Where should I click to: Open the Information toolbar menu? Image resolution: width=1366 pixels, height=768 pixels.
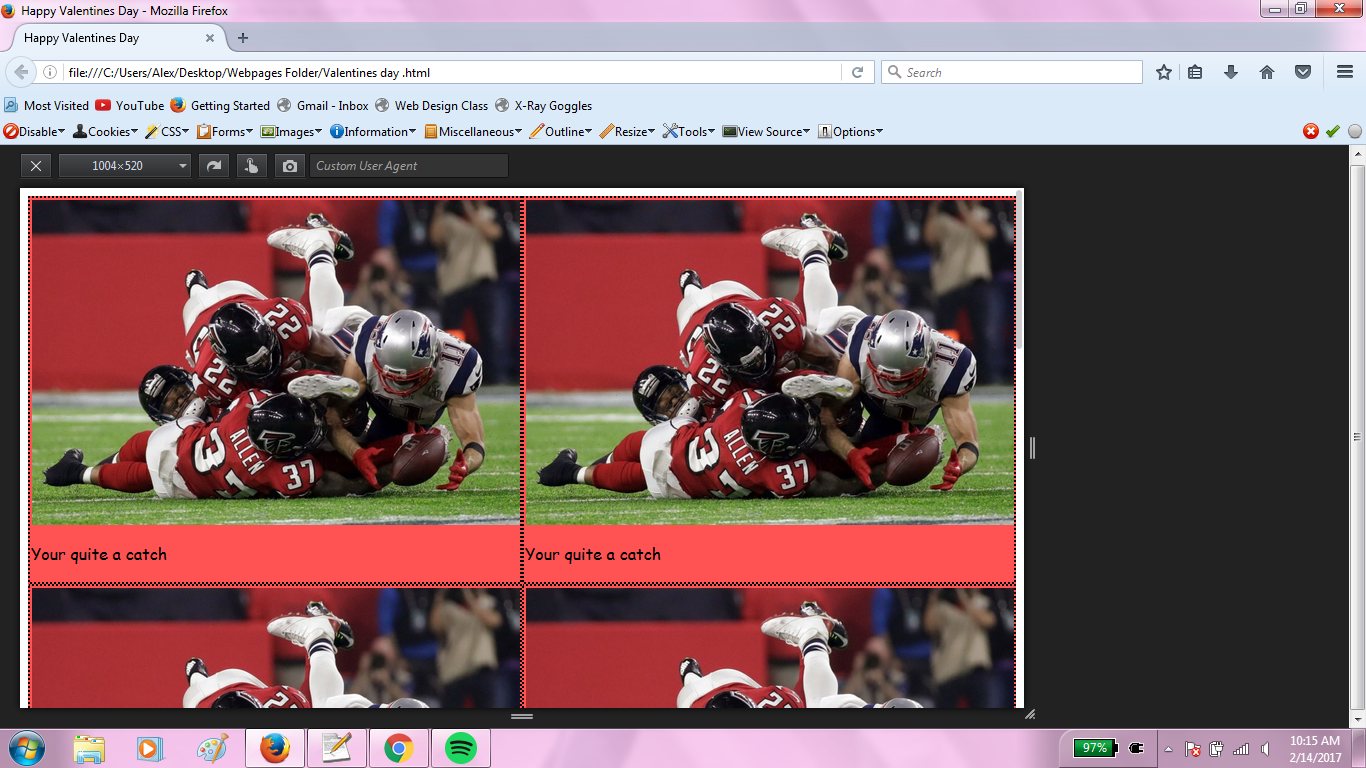[x=373, y=131]
